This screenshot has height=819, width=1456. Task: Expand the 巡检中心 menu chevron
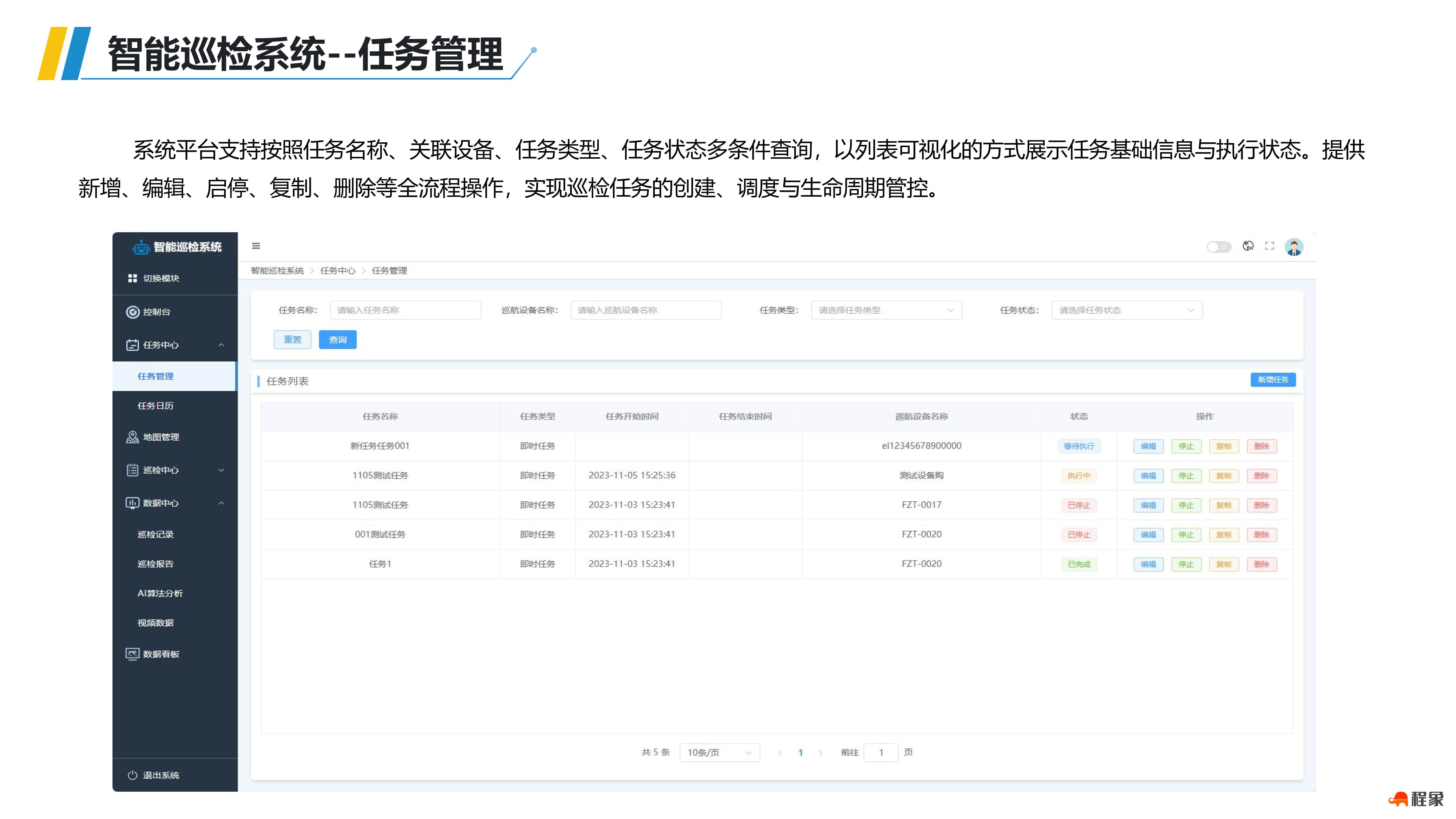pyautogui.click(x=222, y=470)
